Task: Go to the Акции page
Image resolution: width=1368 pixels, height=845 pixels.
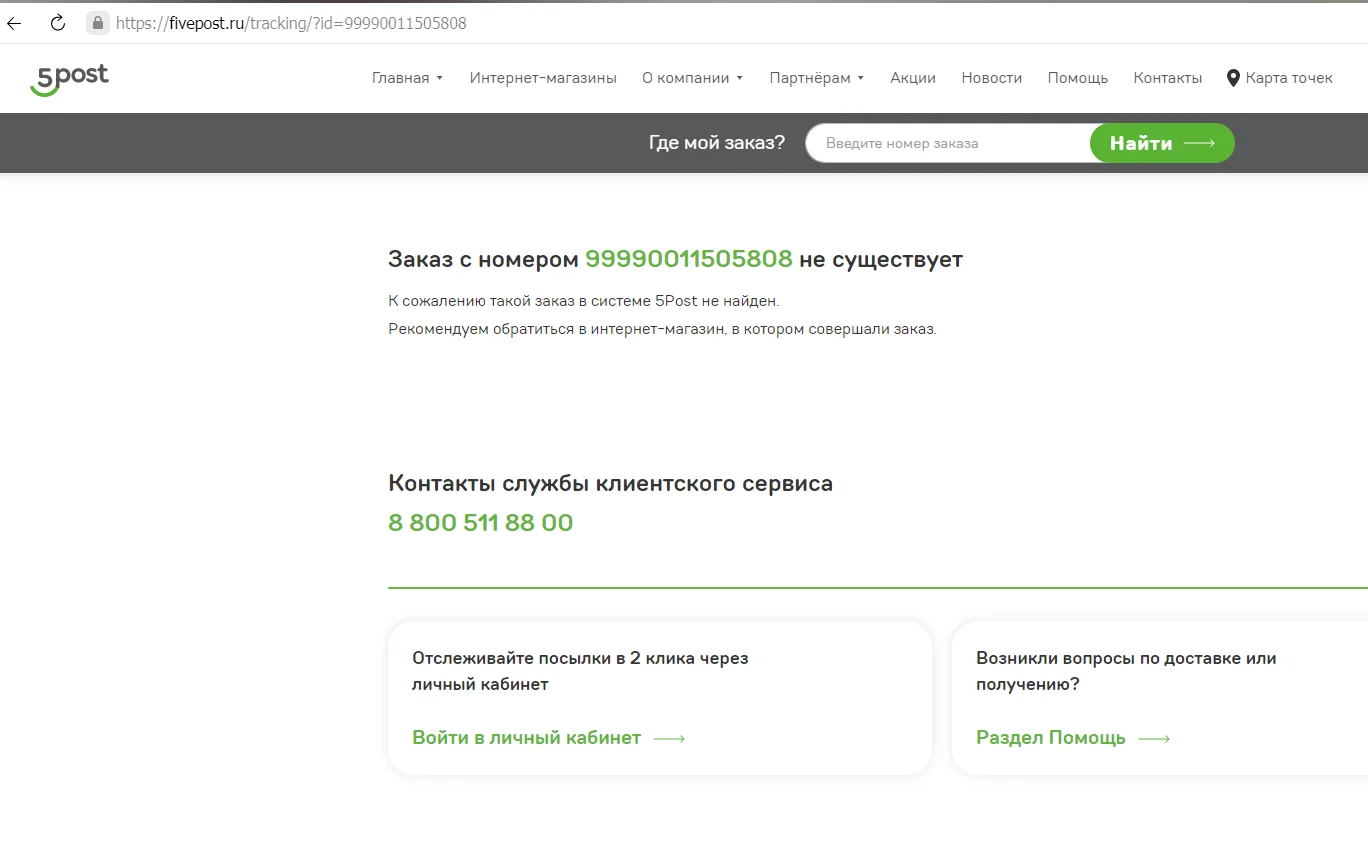Action: click(x=913, y=78)
